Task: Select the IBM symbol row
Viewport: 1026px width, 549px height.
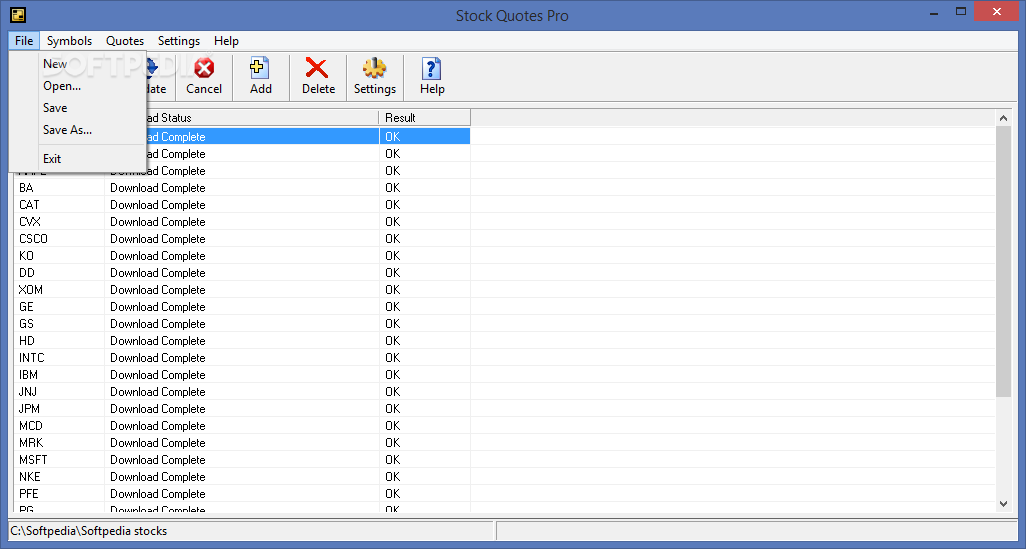Action: pos(242,375)
